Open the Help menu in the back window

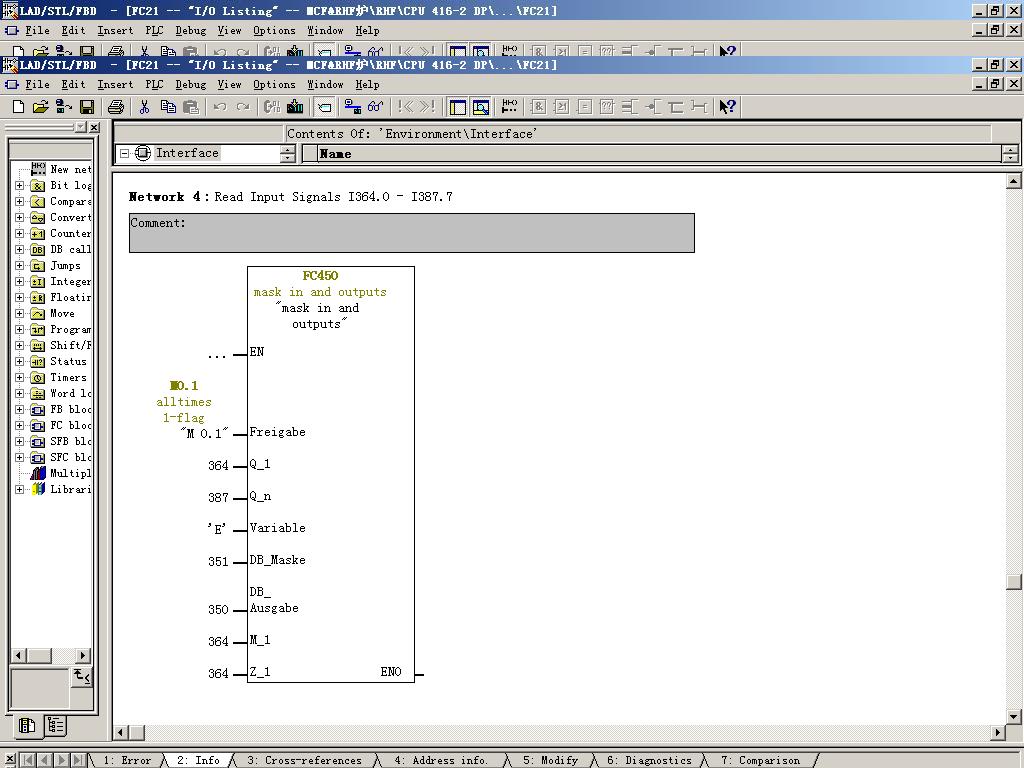[x=367, y=30]
